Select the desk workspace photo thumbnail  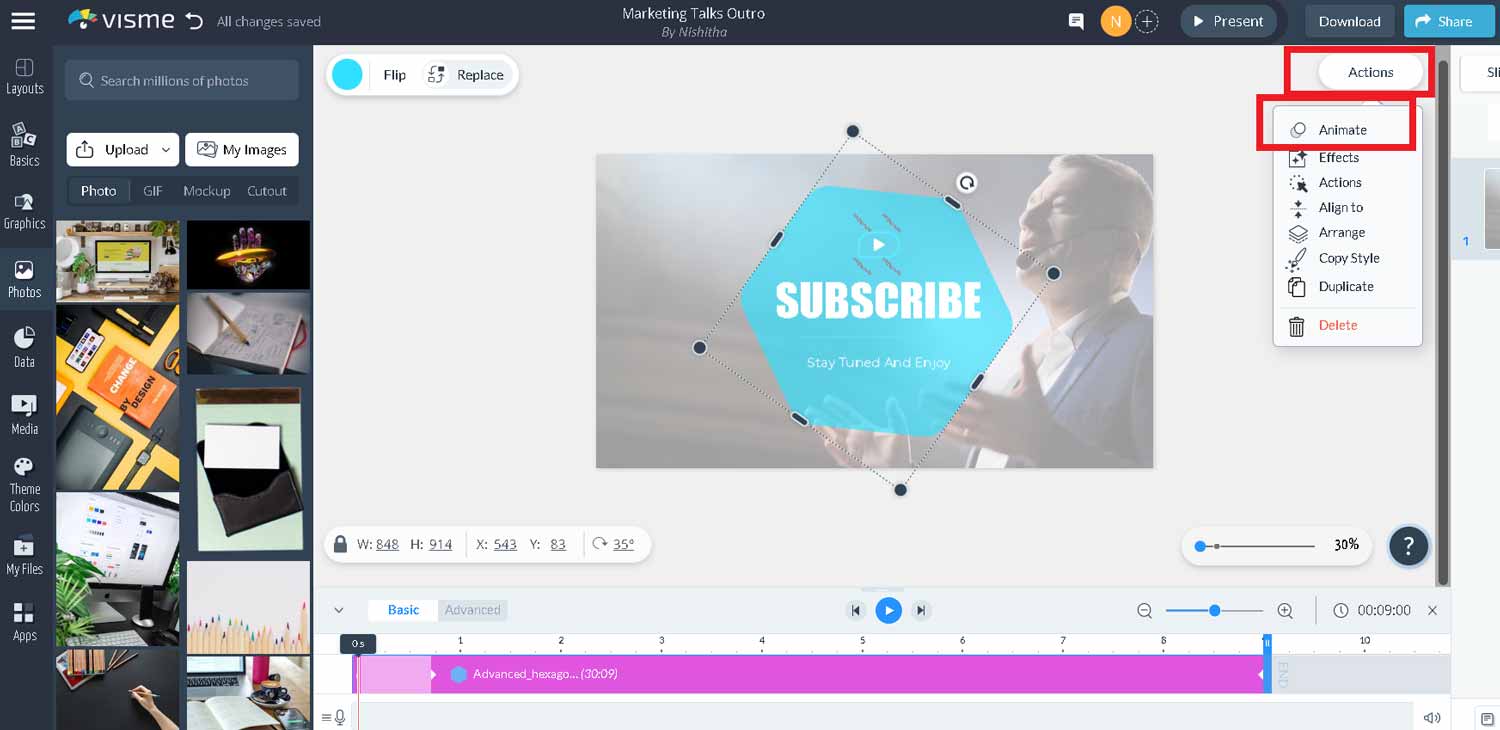[x=117, y=261]
